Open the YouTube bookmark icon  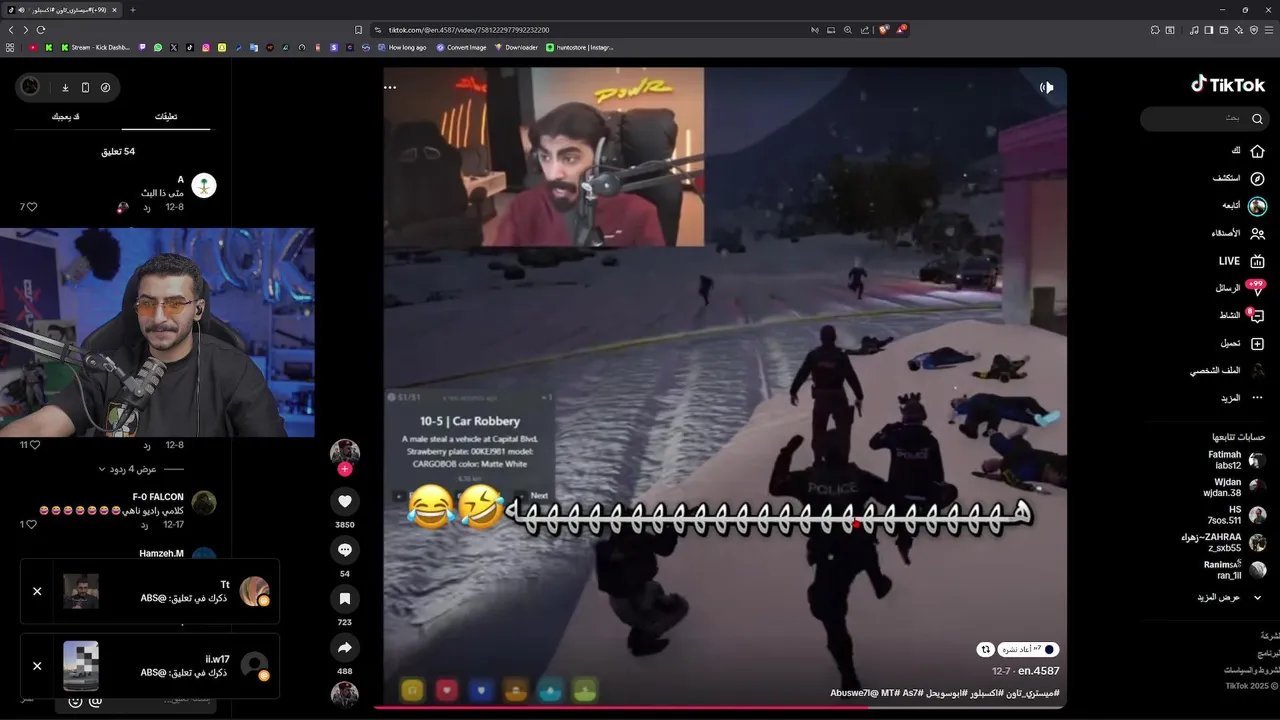[33, 47]
